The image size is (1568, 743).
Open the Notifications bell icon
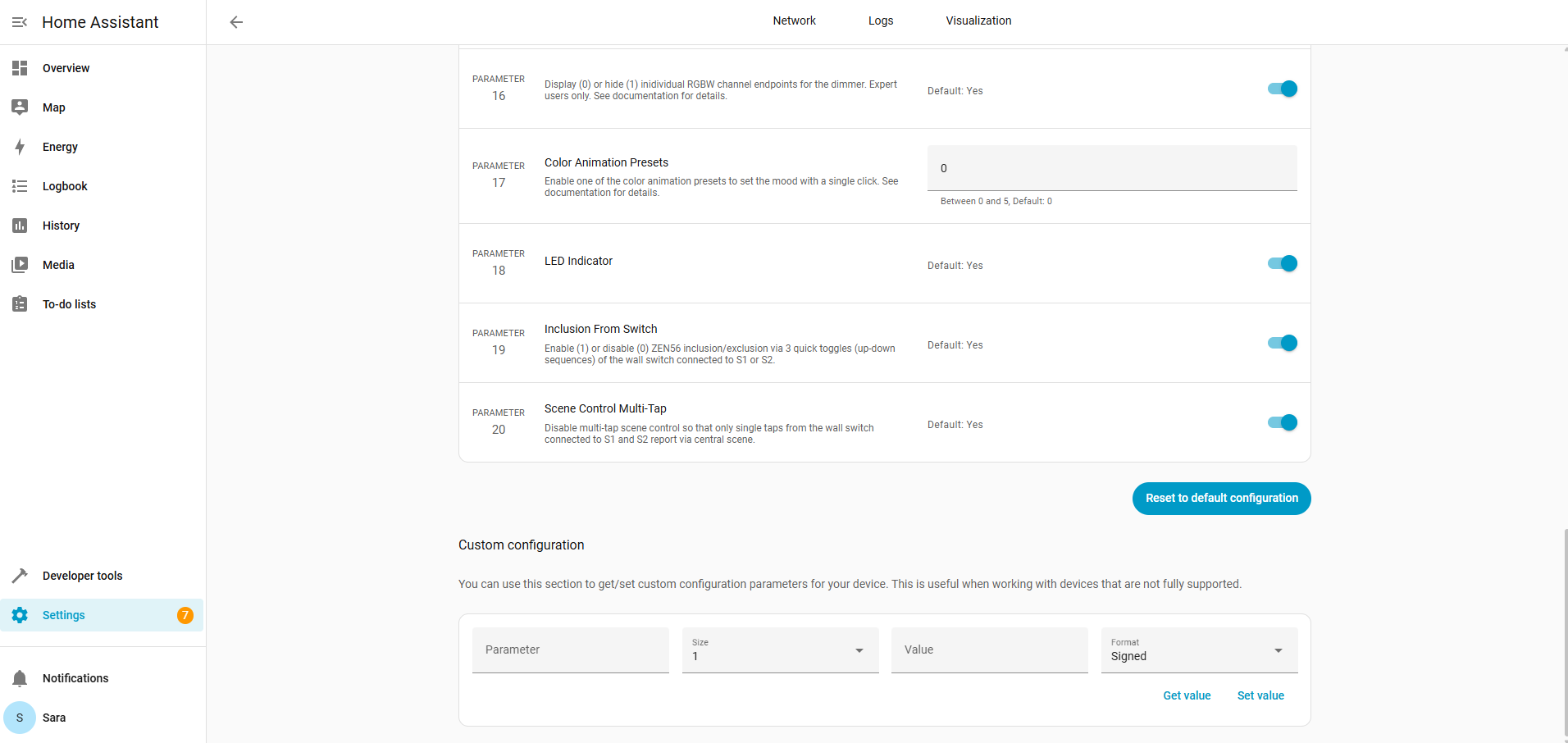click(20, 678)
